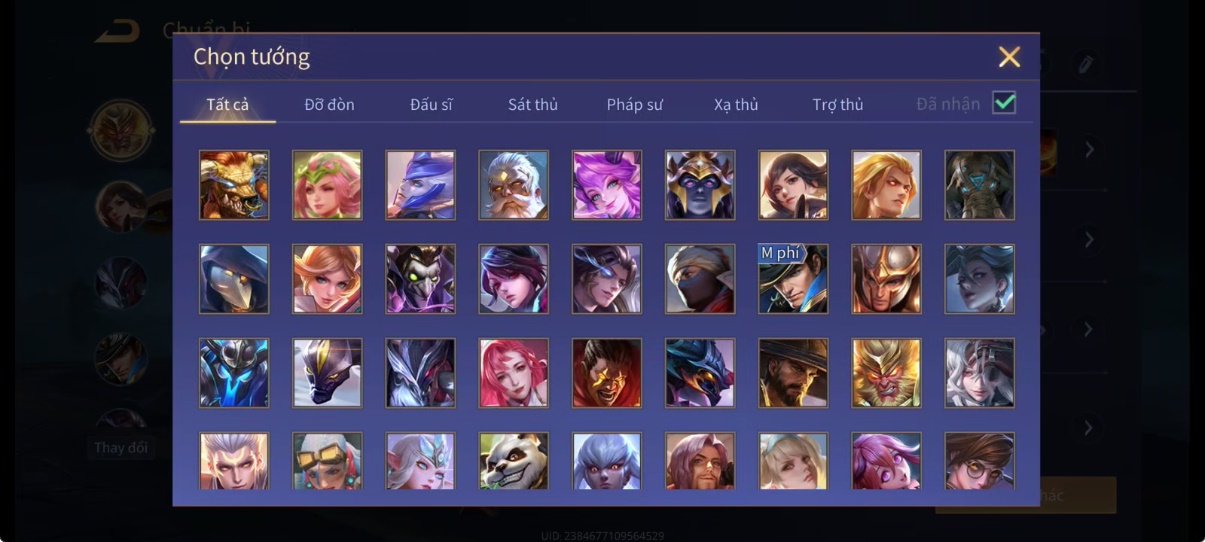Screen dimensions: 1205x542
Task: Click the 'Thay đổi' button
Action: (121, 447)
